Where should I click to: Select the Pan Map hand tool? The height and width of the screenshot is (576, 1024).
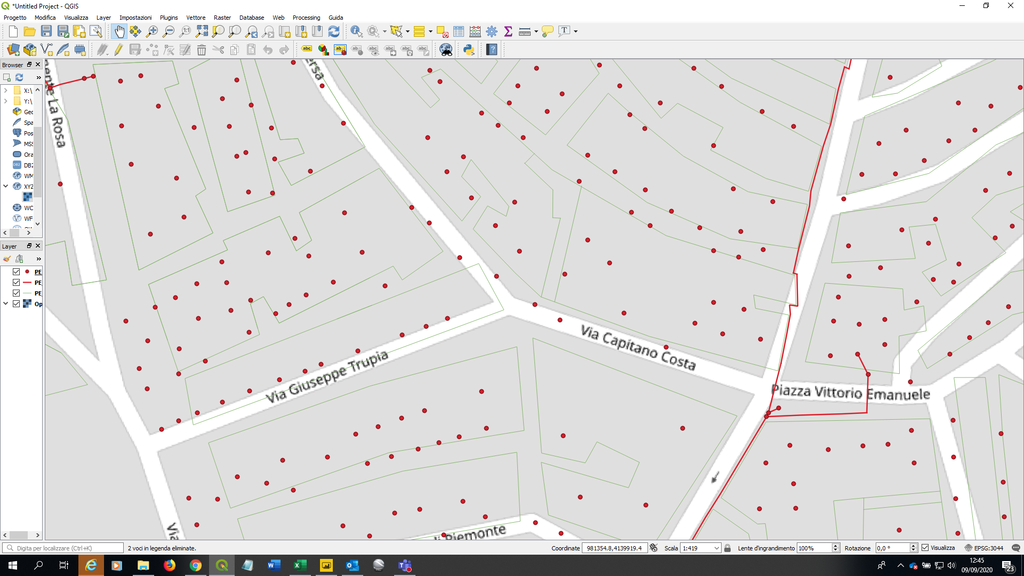coord(119,32)
